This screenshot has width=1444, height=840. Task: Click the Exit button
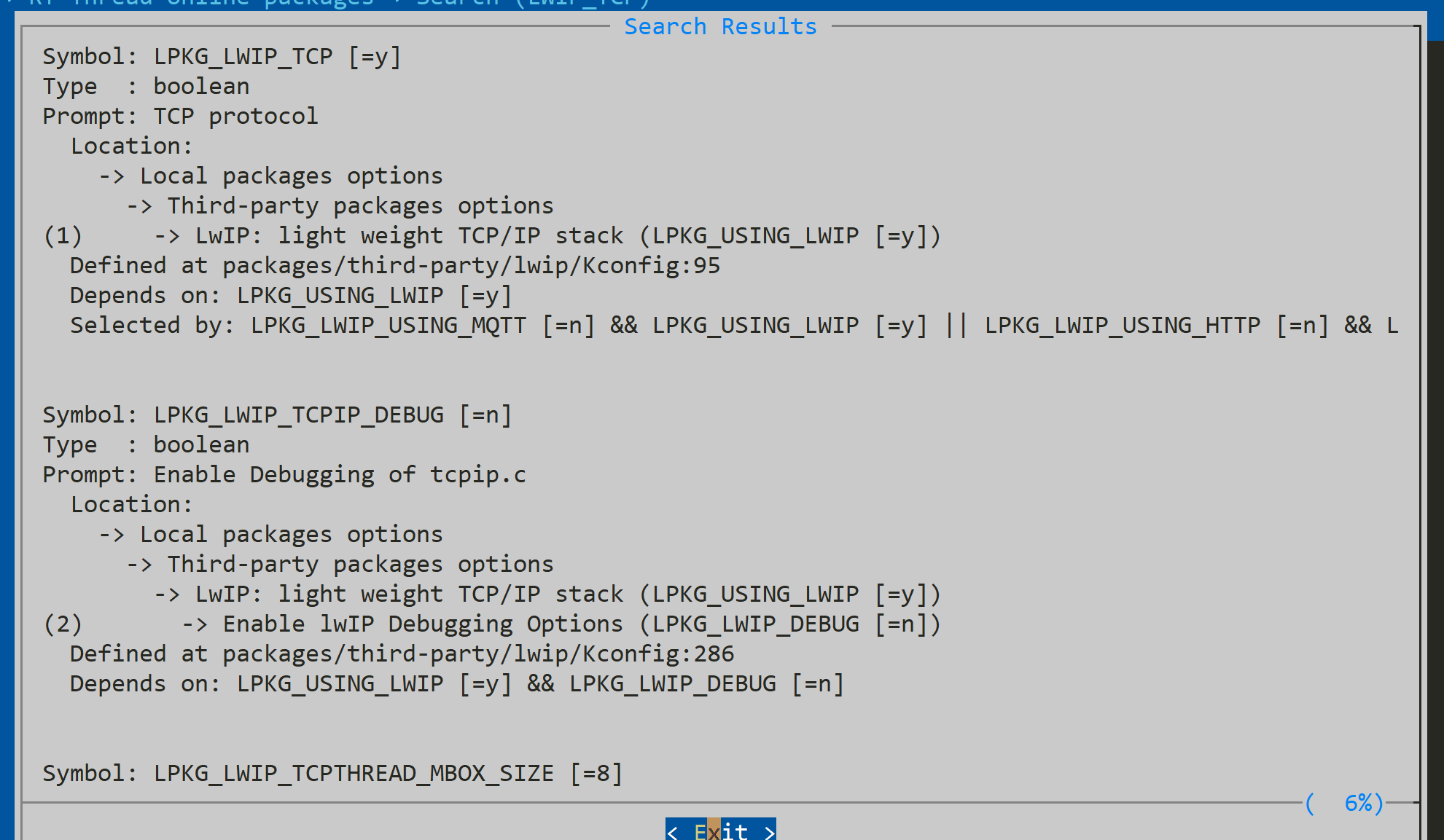tap(720, 830)
